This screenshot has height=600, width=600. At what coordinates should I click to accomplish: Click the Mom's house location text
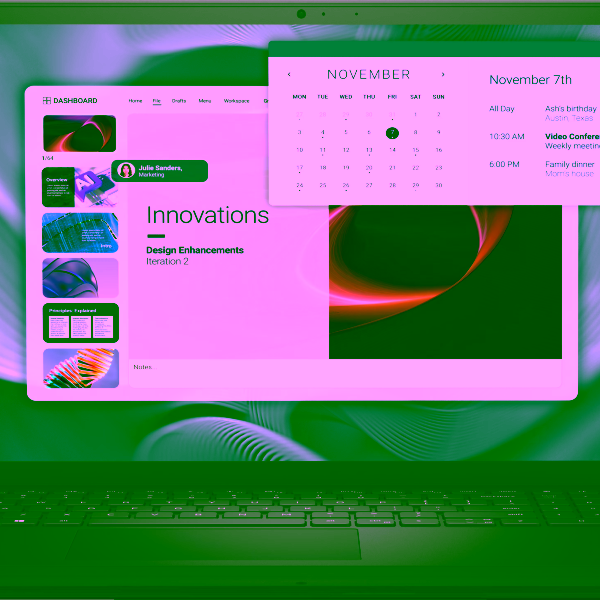tap(569, 173)
